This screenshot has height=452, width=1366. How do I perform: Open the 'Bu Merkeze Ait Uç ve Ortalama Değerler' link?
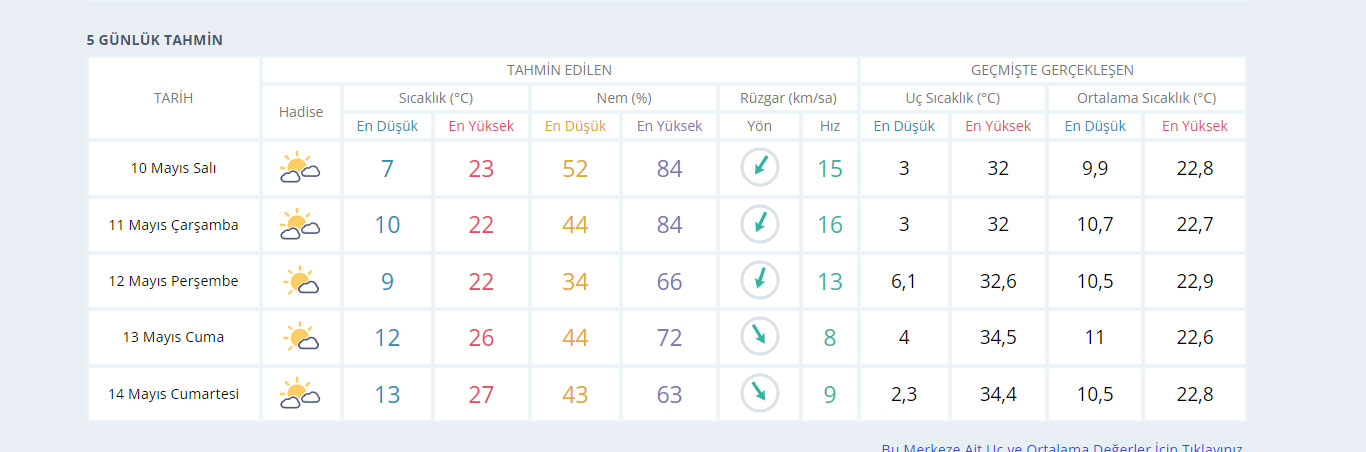pyautogui.click(x=1062, y=448)
